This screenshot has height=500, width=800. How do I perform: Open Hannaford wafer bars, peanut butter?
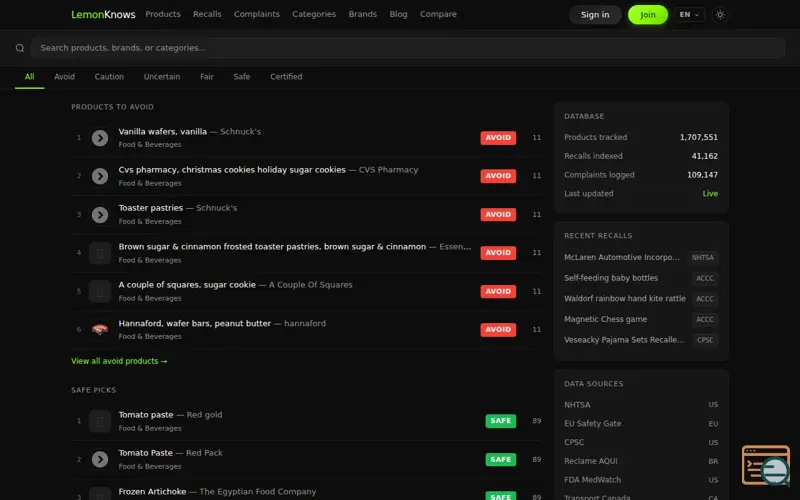(195, 323)
